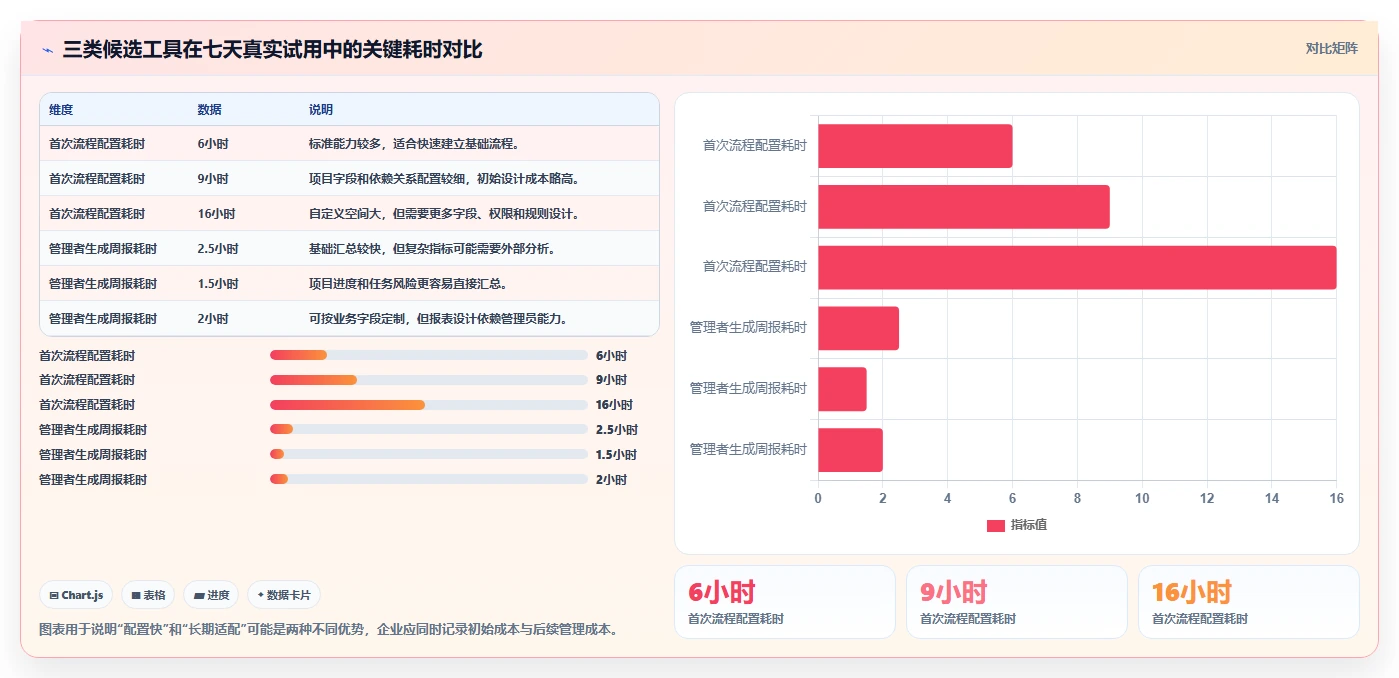Screen dimensions: 1399x678
Task: Click the 9小时 cell in the table
Action: coord(213,179)
